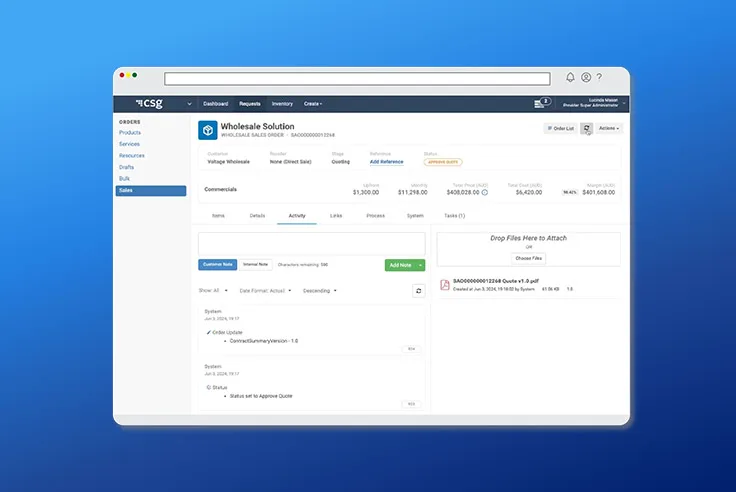Open the notifications bell icon

point(570,77)
